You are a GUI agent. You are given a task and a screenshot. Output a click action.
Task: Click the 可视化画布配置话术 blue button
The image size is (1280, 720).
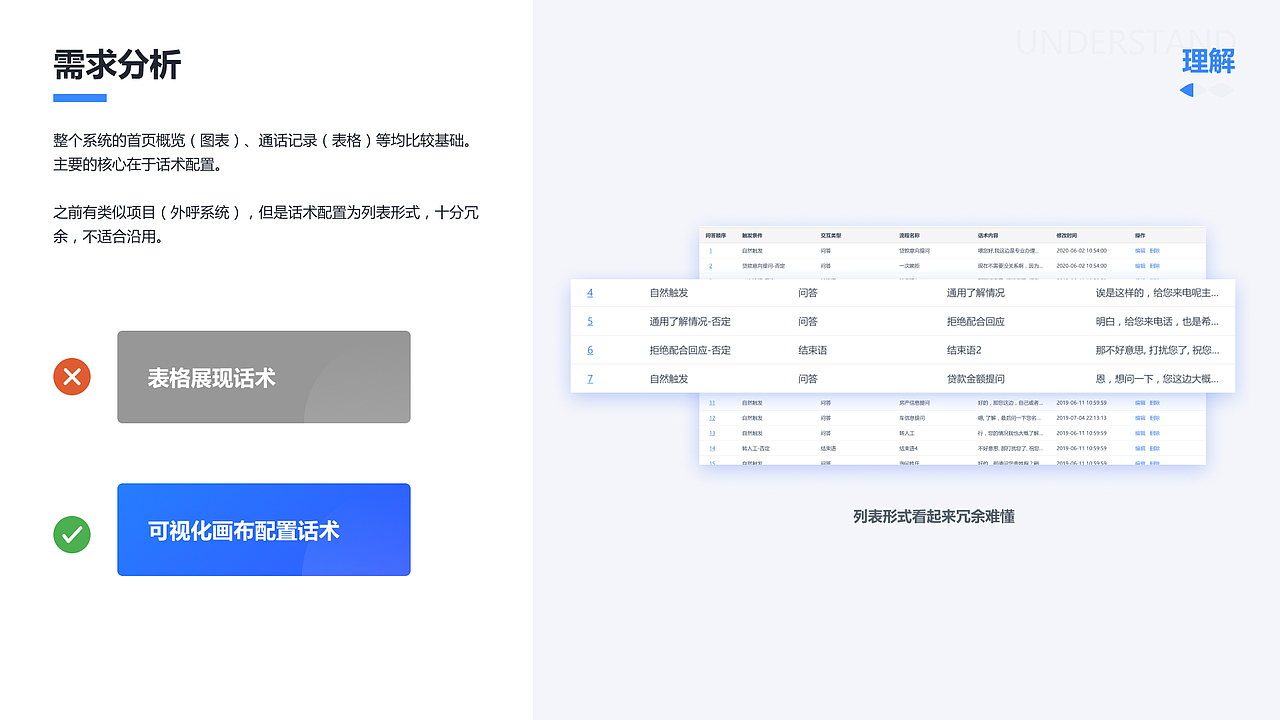[263, 529]
